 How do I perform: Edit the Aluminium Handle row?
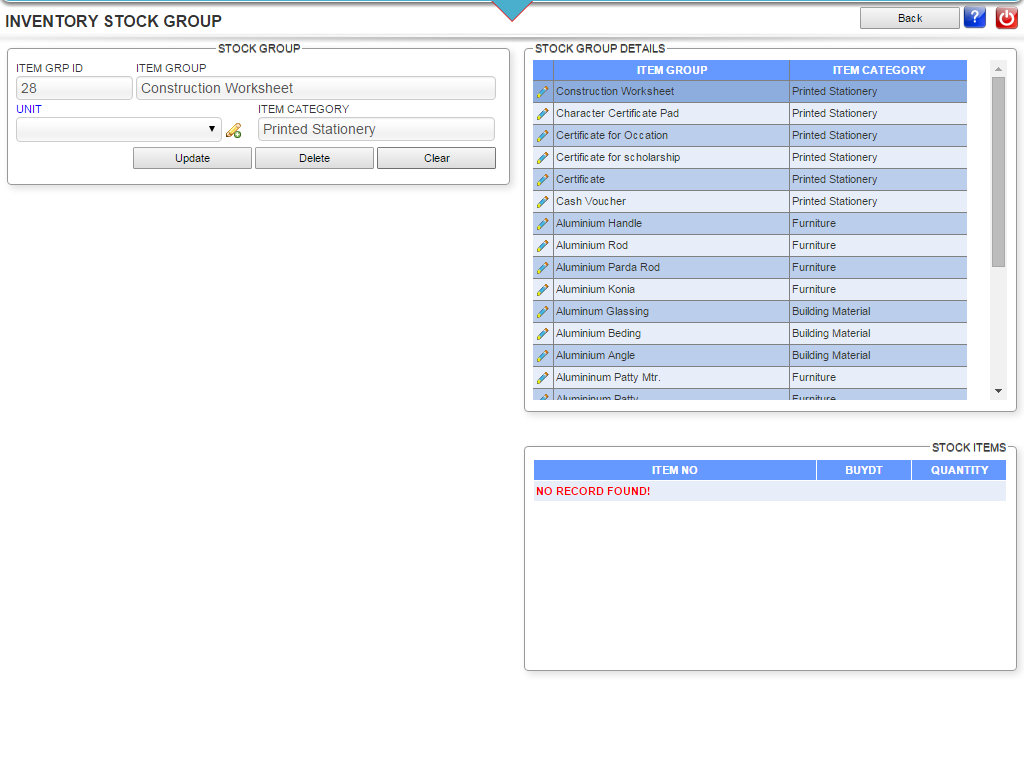tap(543, 223)
